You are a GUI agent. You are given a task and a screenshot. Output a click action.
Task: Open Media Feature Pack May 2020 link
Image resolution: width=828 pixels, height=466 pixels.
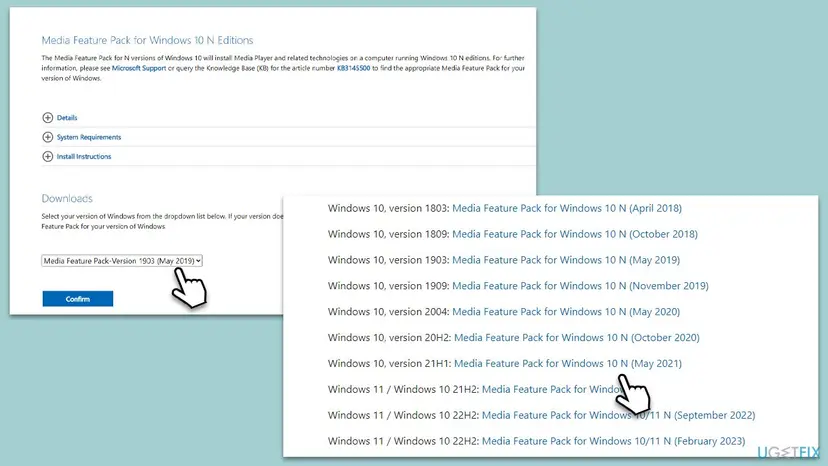click(566, 312)
